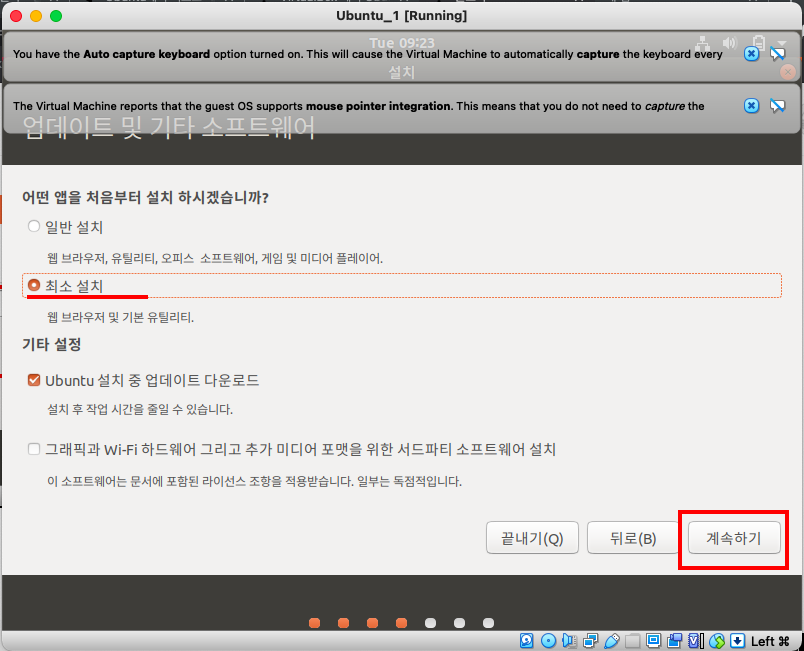The image size is (804, 651).
Task: Click the 웹 브라우저 및 기본 유틸리티 description
Action: [x=120, y=317]
